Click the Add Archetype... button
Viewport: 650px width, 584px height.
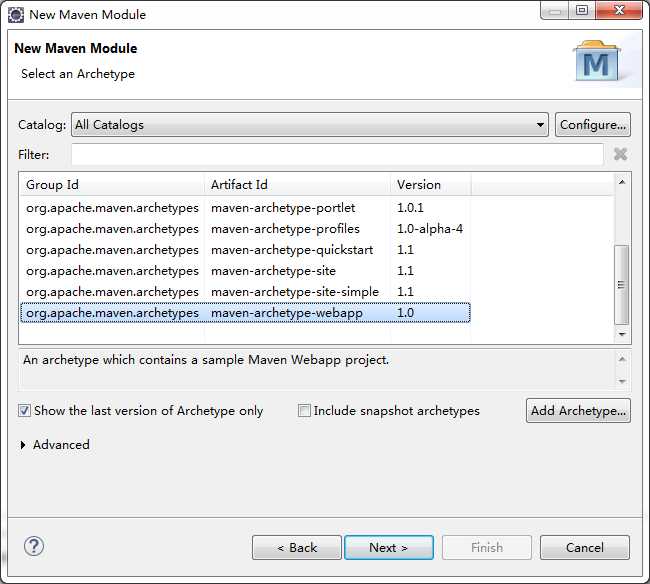coord(578,411)
